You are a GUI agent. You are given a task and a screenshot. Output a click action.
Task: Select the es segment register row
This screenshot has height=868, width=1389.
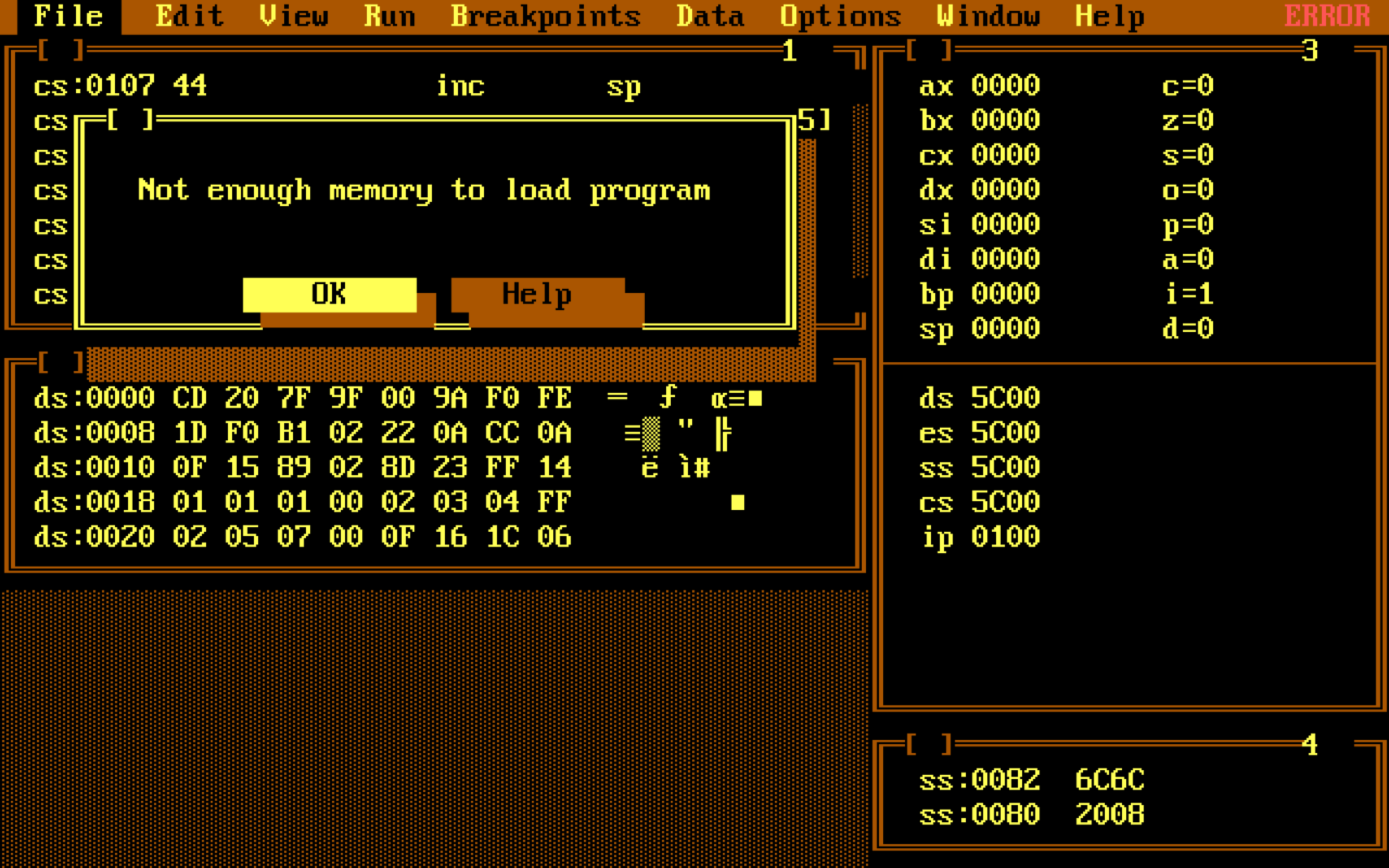(x=979, y=433)
